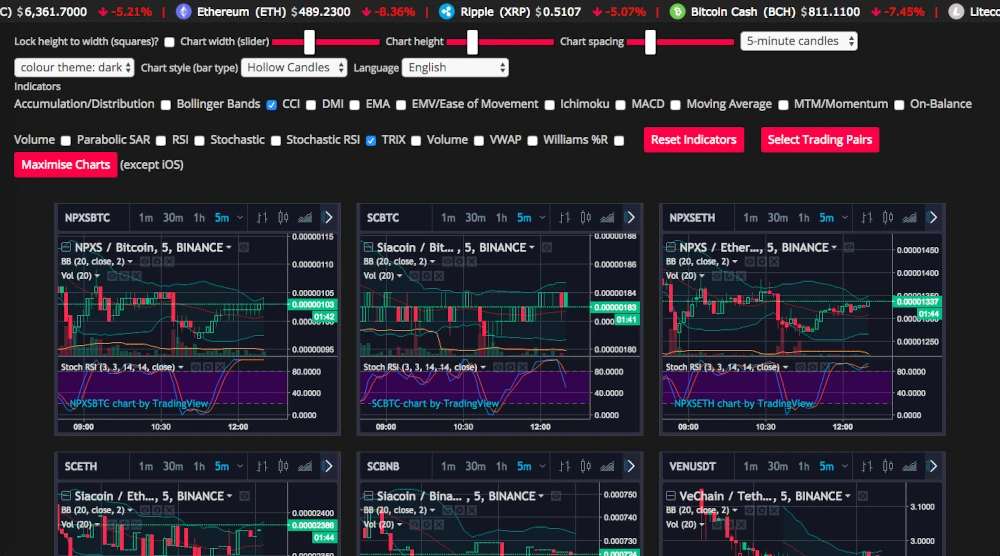Open the Stoch RSI settings dropdown on SCBTC
The height and width of the screenshot is (556, 1000).
[x=483, y=367]
